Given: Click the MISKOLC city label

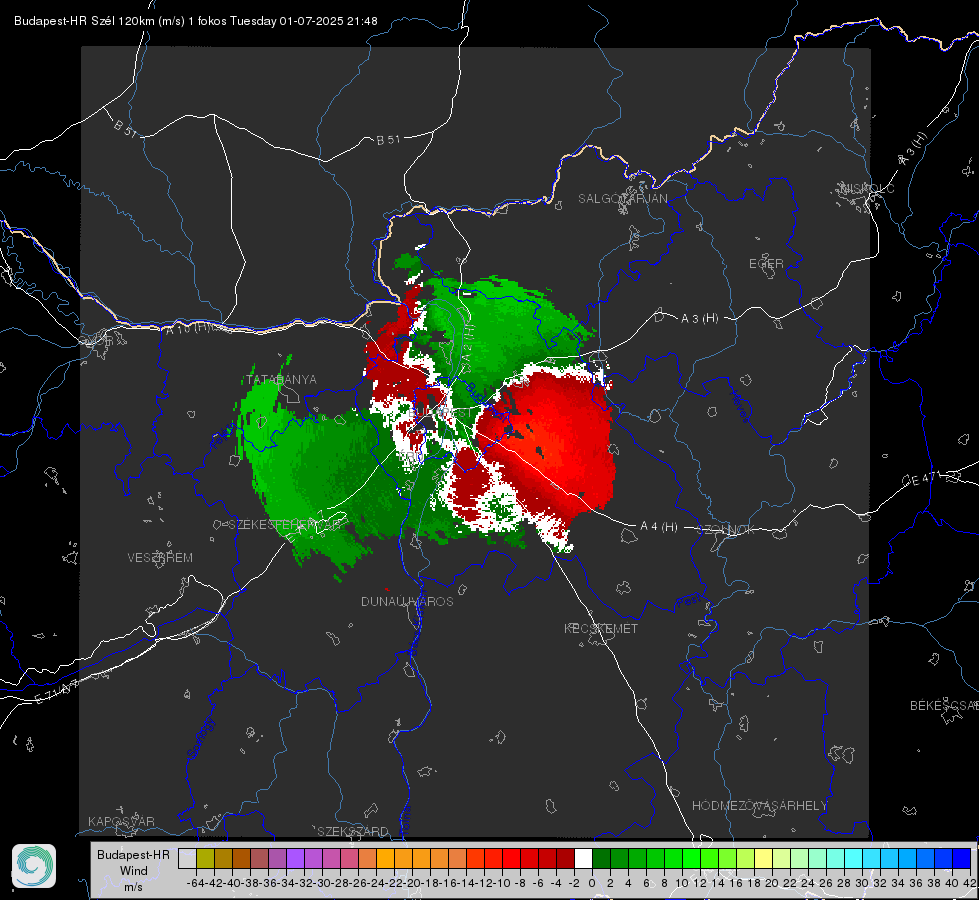Looking at the screenshot, I should (867, 189).
